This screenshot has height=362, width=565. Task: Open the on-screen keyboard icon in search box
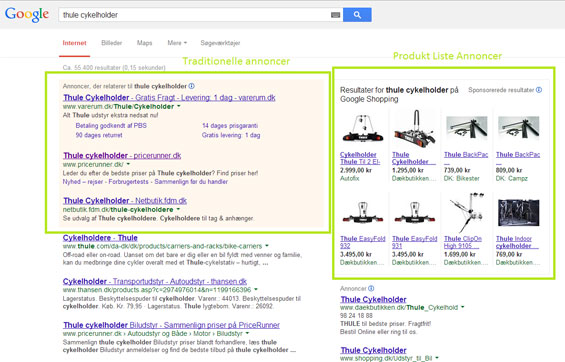click(335, 15)
